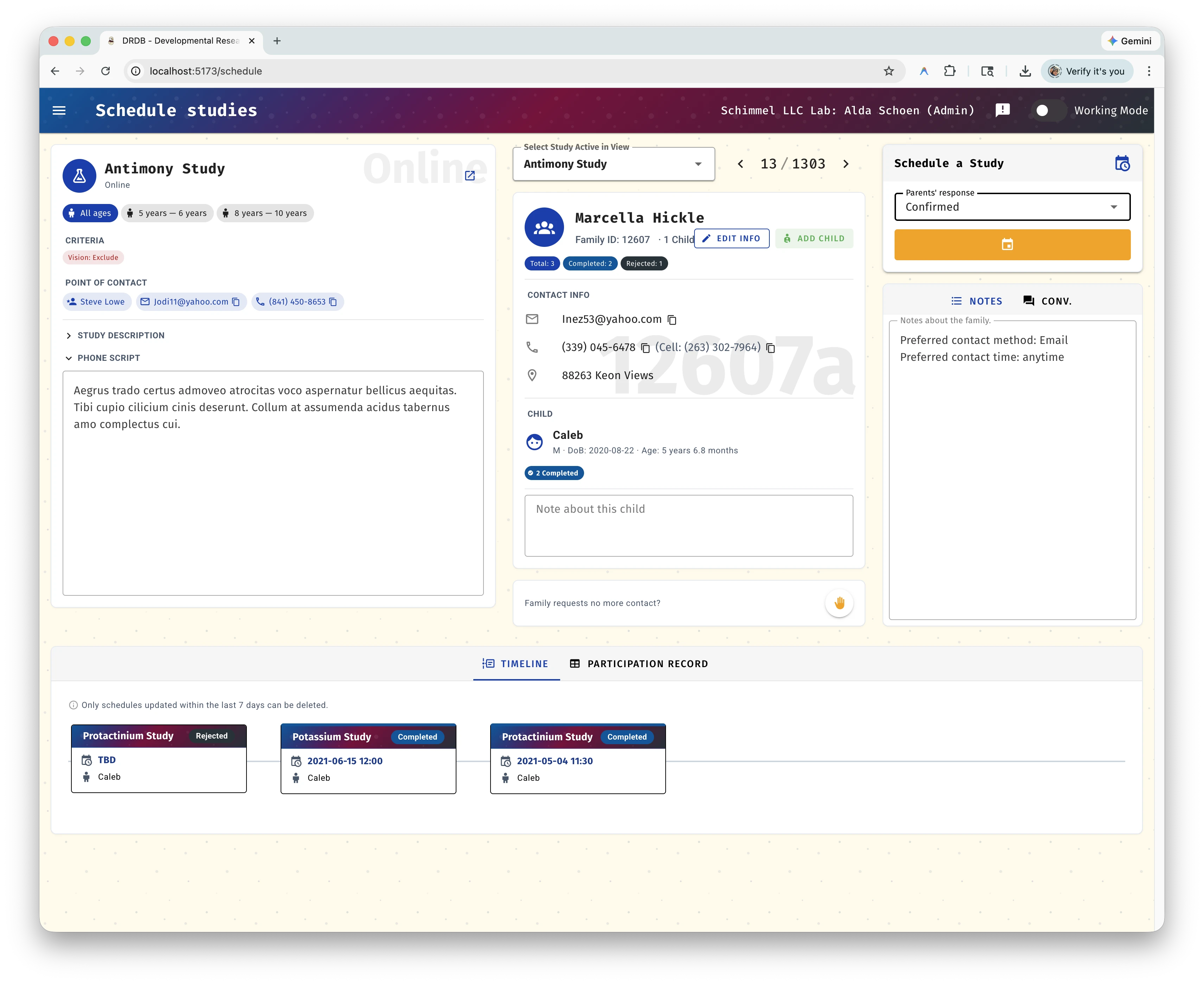
Task: Click the Vision: Exclude criteria chip
Action: pyautogui.click(x=94, y=257)
